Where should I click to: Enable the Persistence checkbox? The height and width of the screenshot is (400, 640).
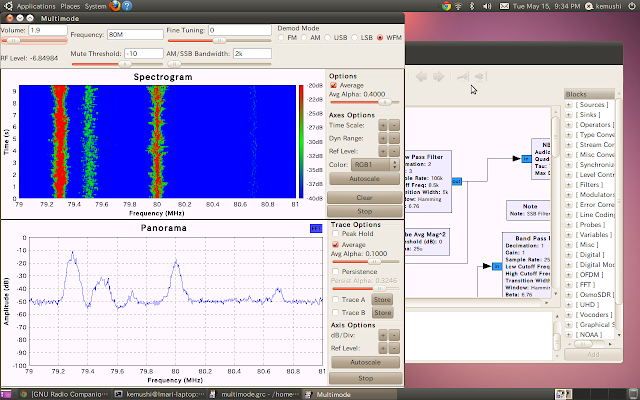(336, 272)
